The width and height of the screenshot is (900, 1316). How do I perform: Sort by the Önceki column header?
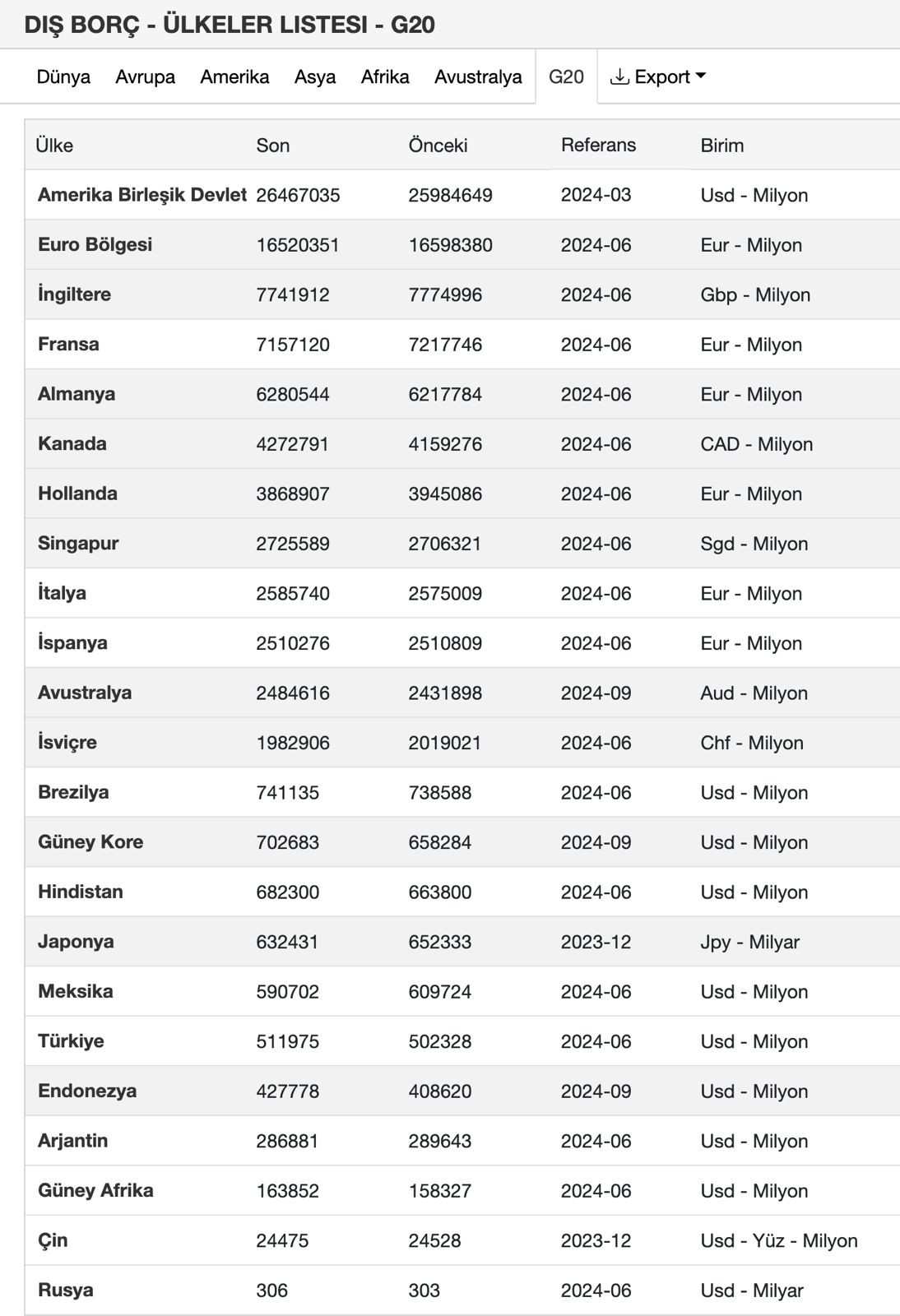click(438, 146)
